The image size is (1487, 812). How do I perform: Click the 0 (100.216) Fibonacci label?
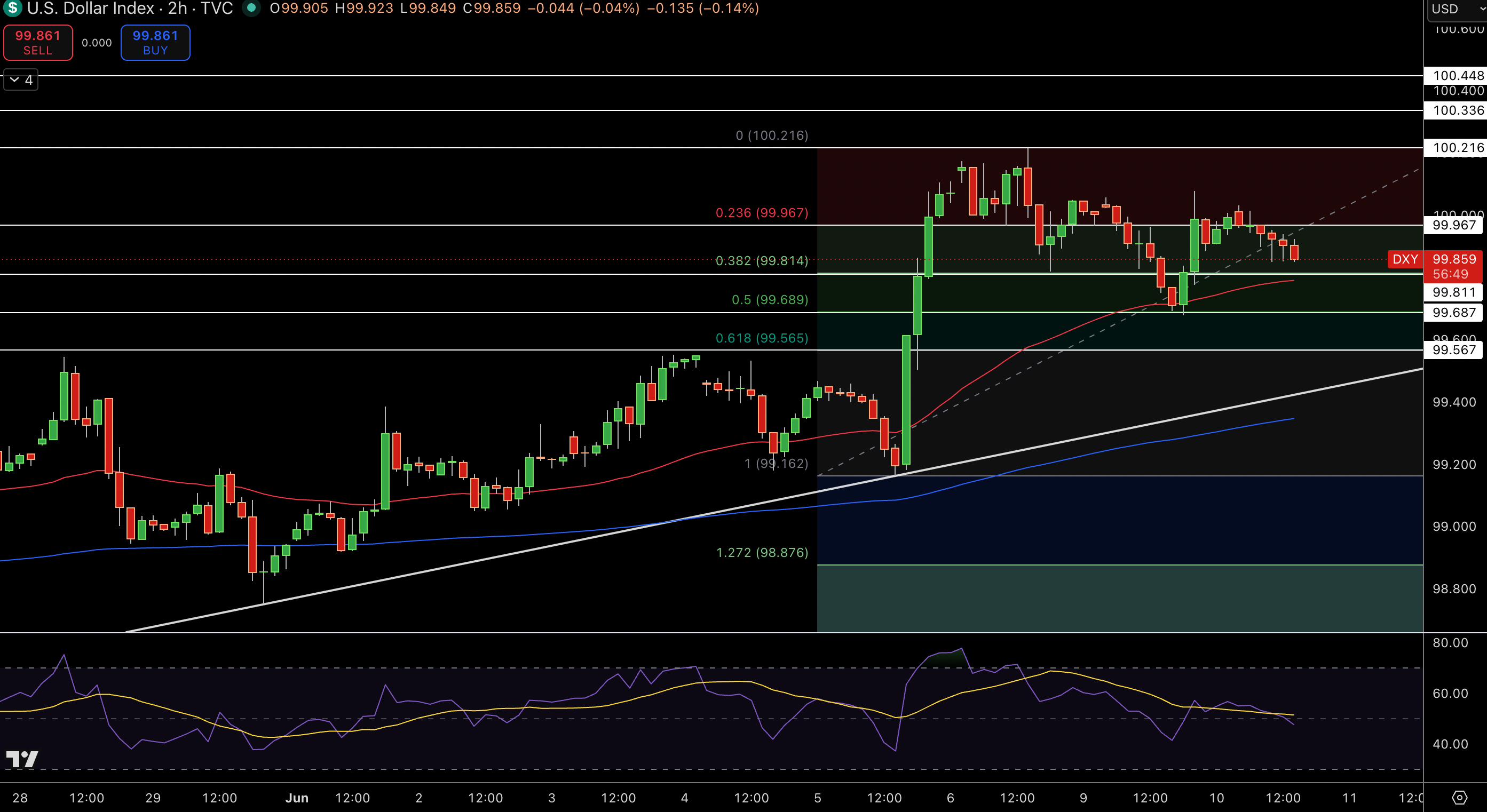click(x=772, y=136)
